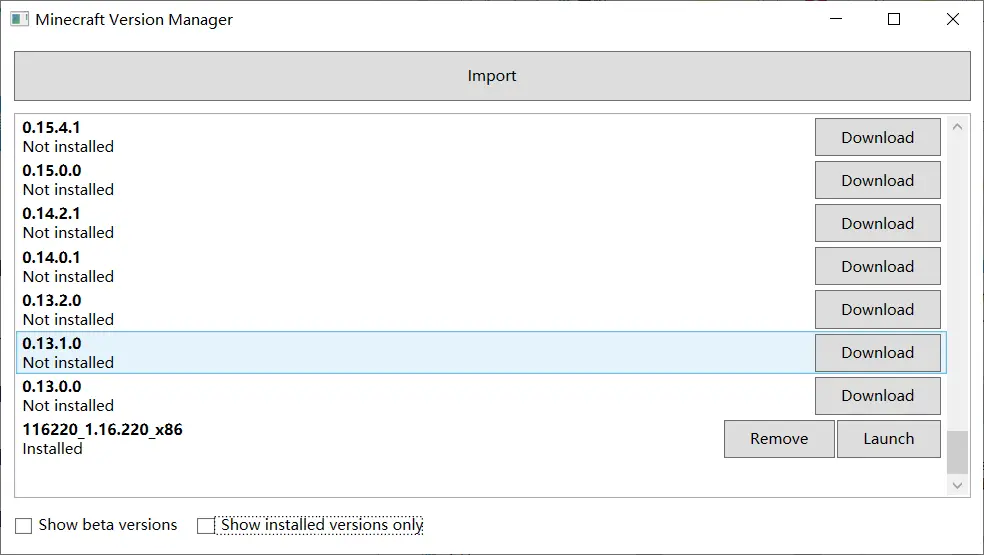Download version 0.13.2.0
The width and height of the screenshot is (984, 555).
(x=877, y=310)
